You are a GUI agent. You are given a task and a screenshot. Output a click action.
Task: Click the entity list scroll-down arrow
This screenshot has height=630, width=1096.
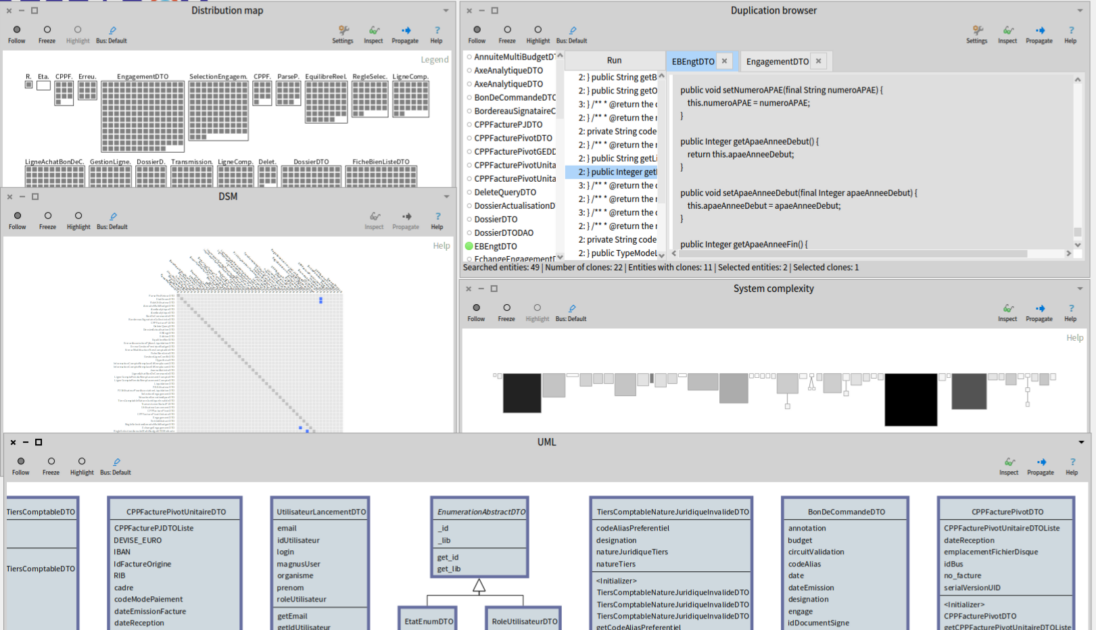point(559,257)
